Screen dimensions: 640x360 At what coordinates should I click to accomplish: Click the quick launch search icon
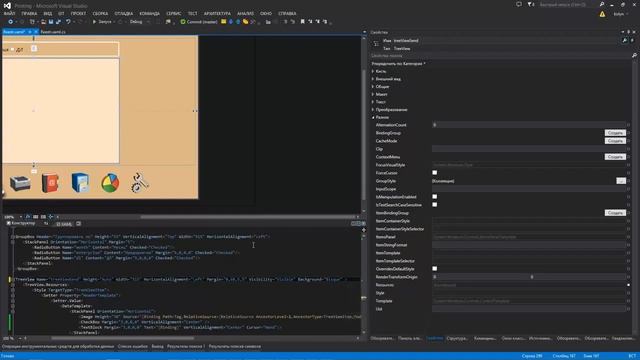602,4
